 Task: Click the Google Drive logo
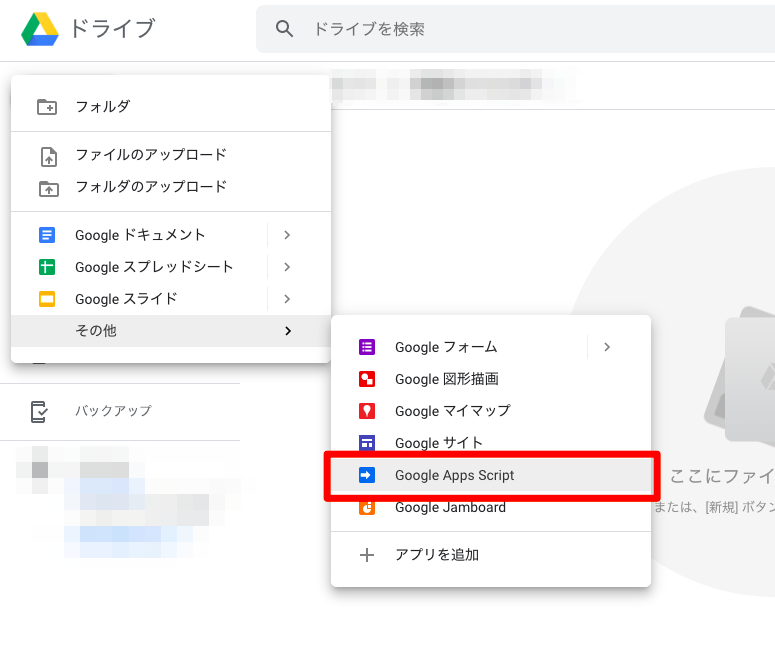[x=40, y=29]
